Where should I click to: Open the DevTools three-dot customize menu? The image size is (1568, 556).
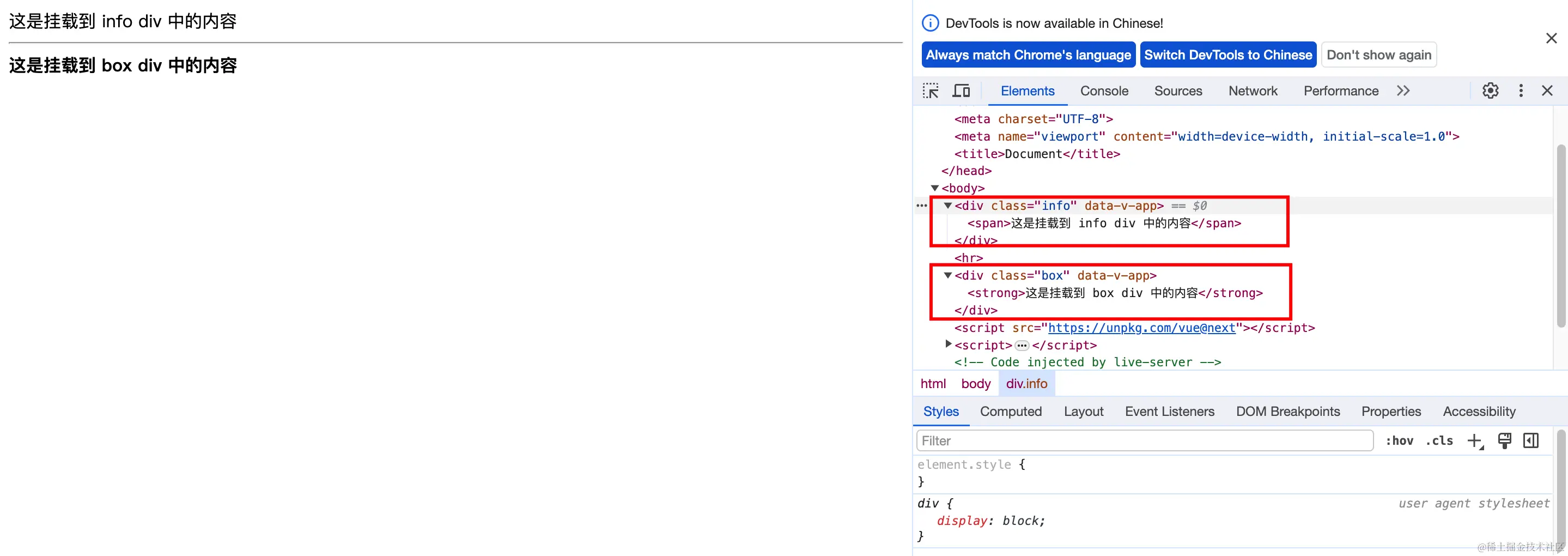click(1521, 90)
